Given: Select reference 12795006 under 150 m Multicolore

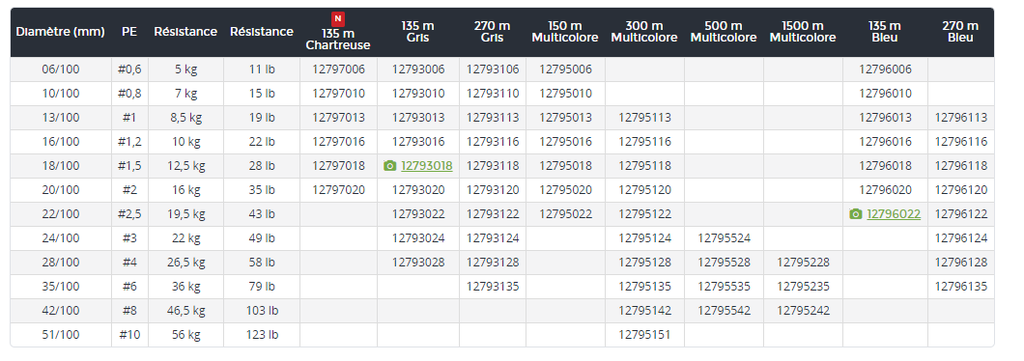Looking at the screenshot, I should (566, 69).
